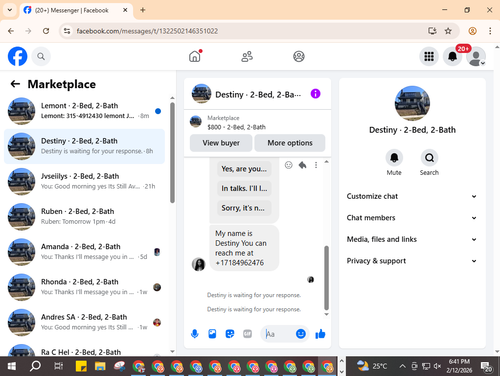500x376 pixels.
Task: Open the Rhonda 2-Bed, 2-Bath conversation
Action: click(x=84, y=287)
